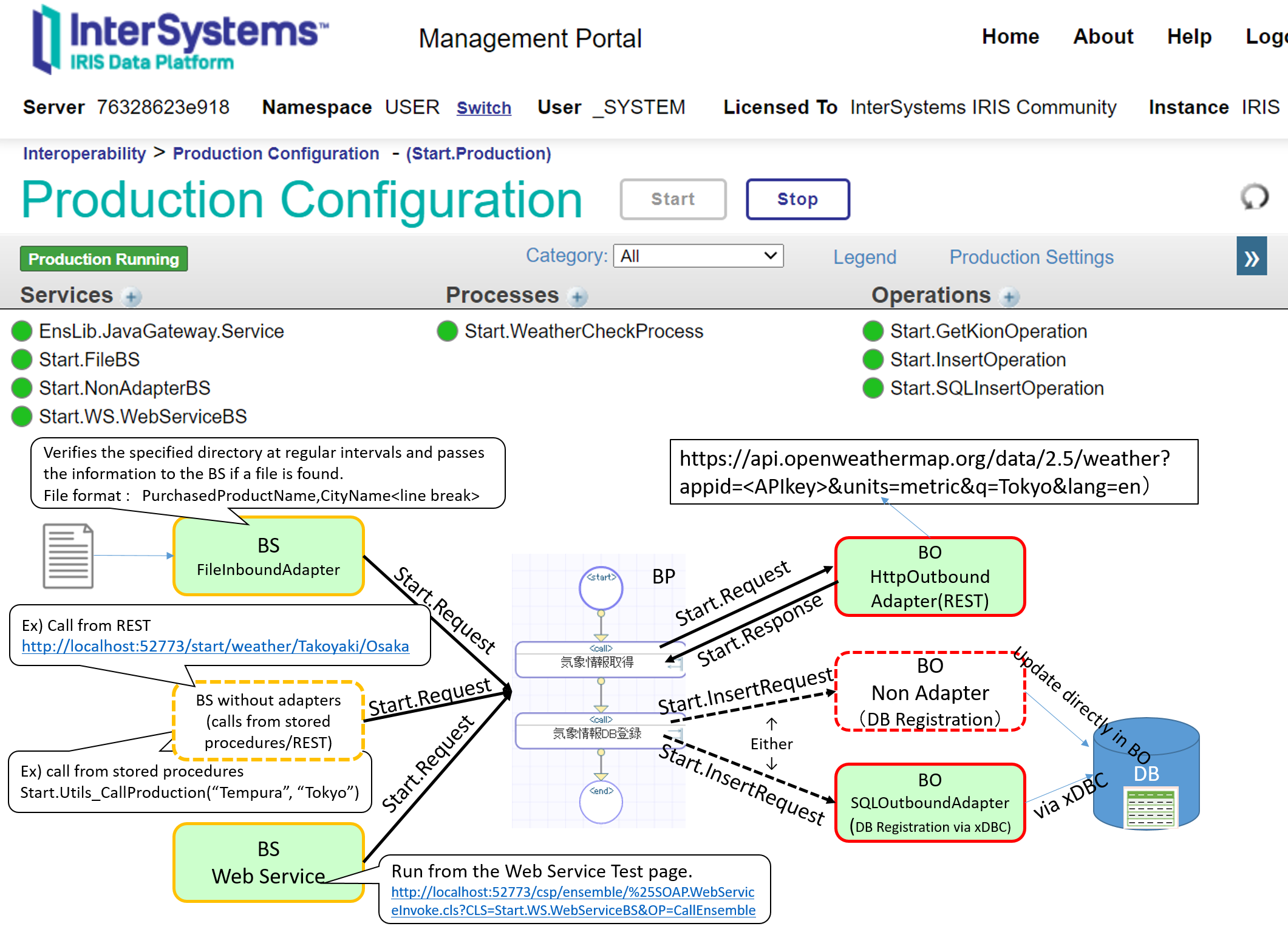Expand the settings panel with double-chevron button

(x=1252, y=257)
